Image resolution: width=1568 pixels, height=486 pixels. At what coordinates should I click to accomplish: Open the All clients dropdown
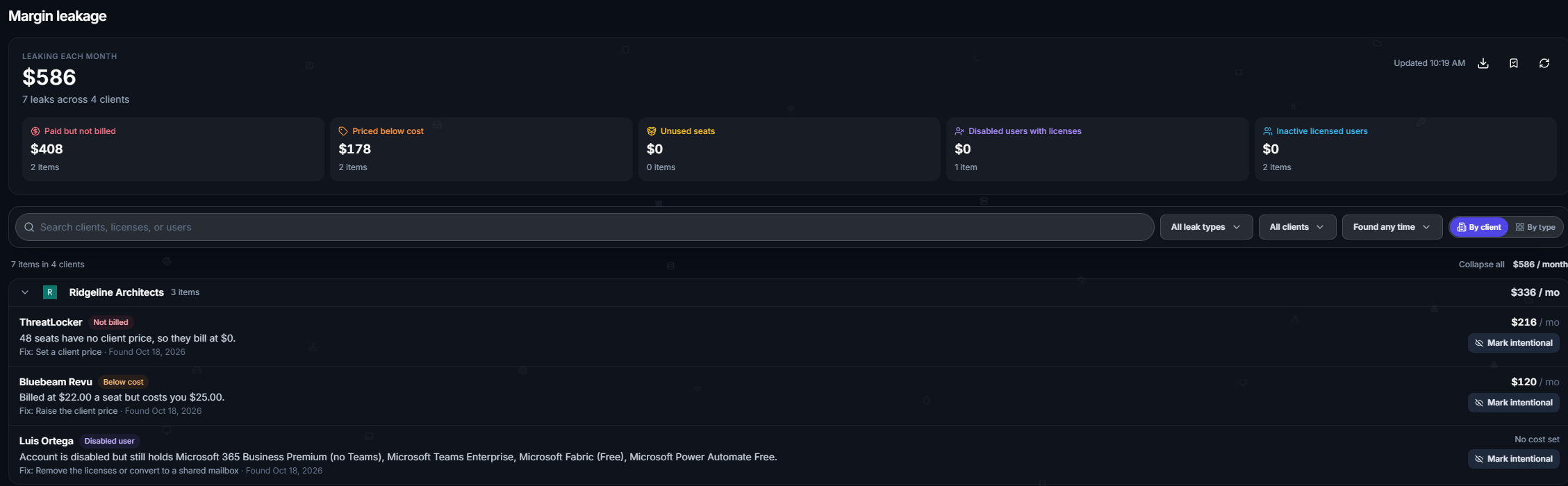click(1297, 227)
